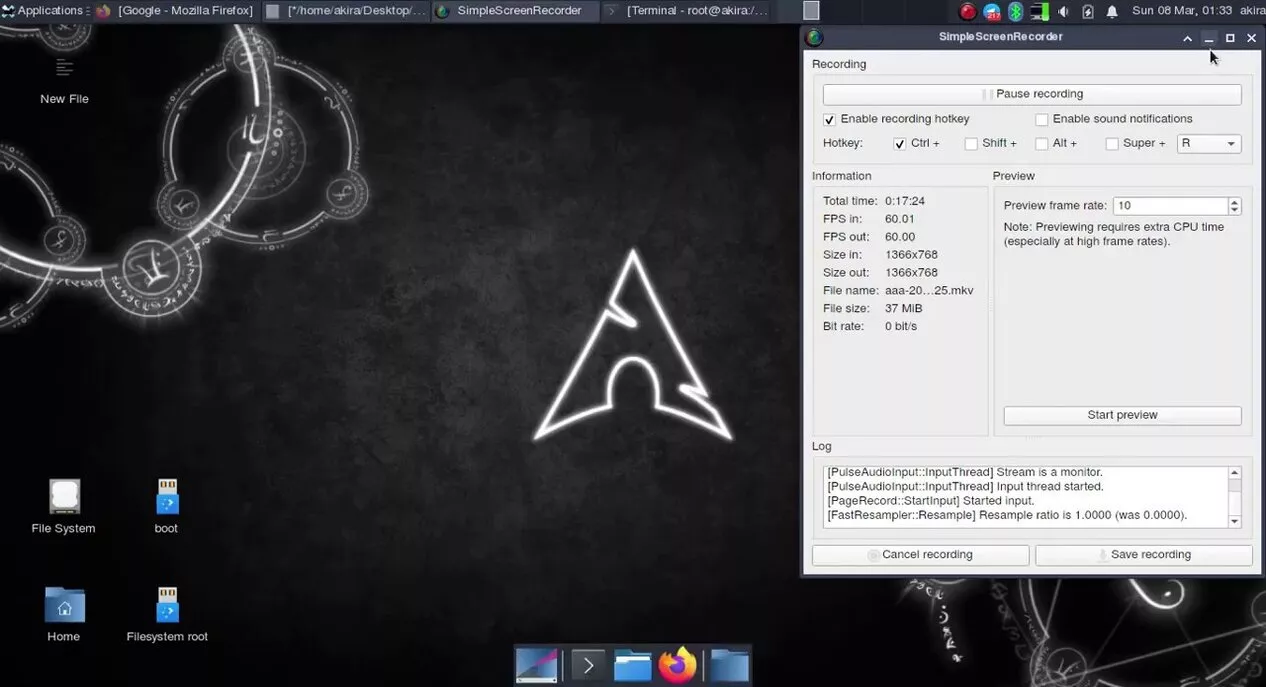Open the notifications bell icon
The image size is (1266, 687).
tap(1112, 11)
